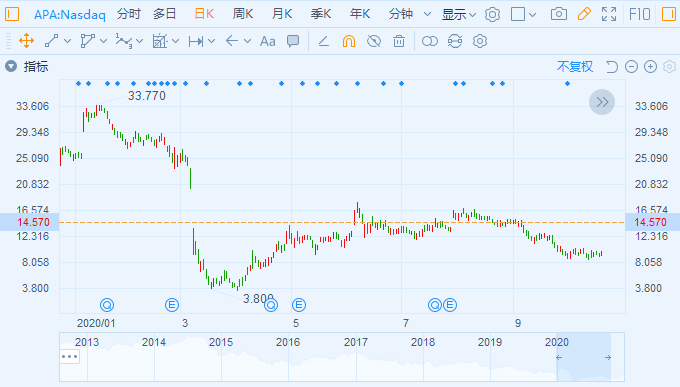Expand the arrow annotation tool options
680x387 pixels.
(247, 41)
